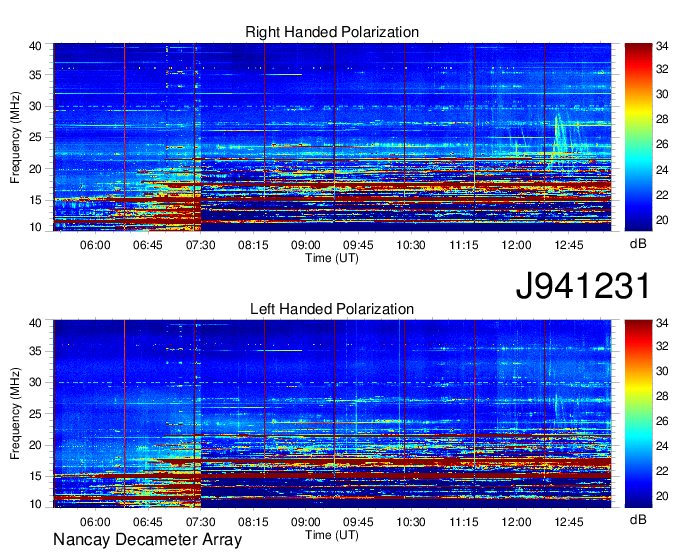Click the '34' label on Left Handed color bar
The width and height of the screenshot is (680, 552).
tap(662, 322)
